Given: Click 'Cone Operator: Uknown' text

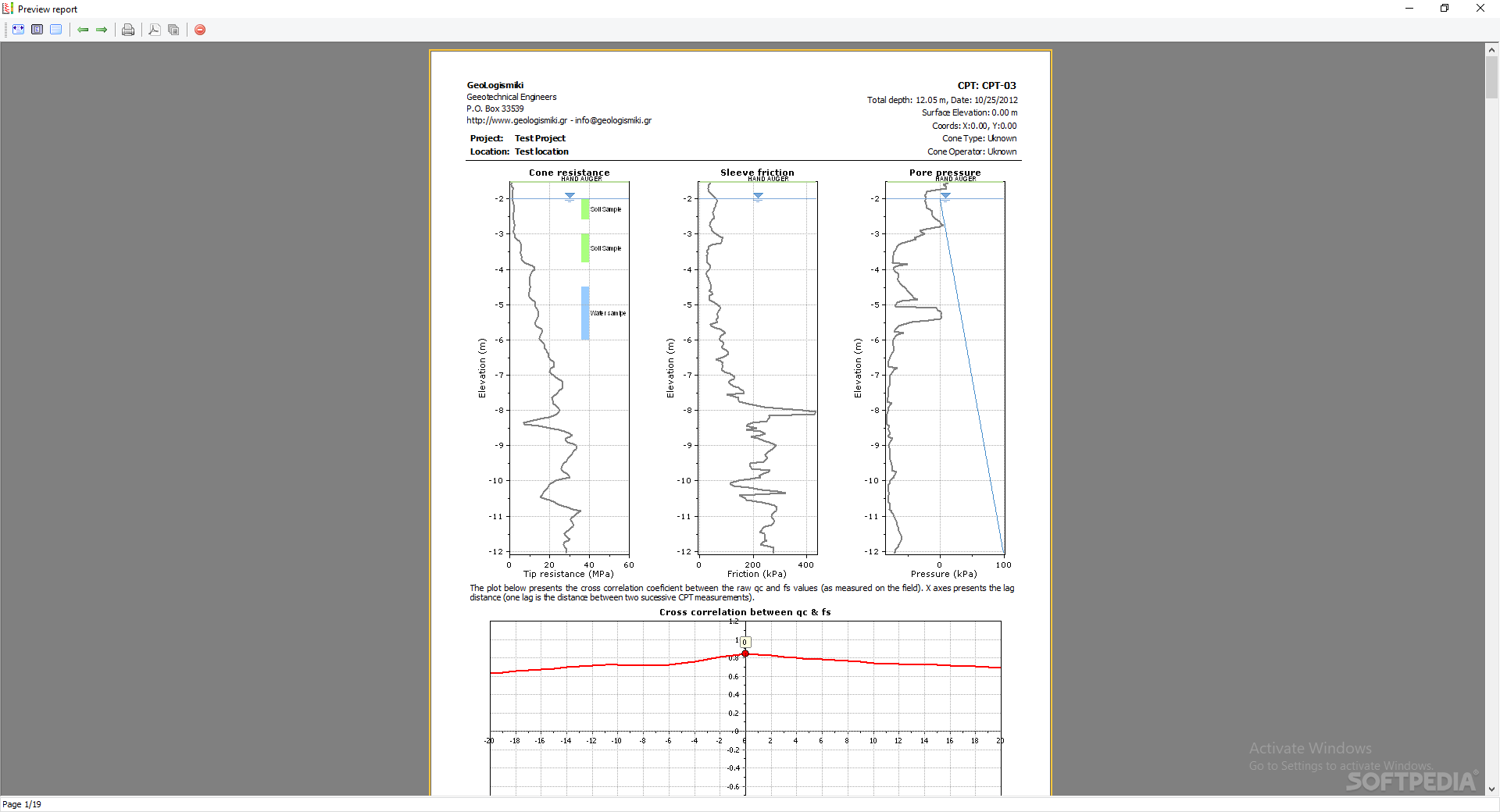Looking at the screenshot, I should pos(972,151).
